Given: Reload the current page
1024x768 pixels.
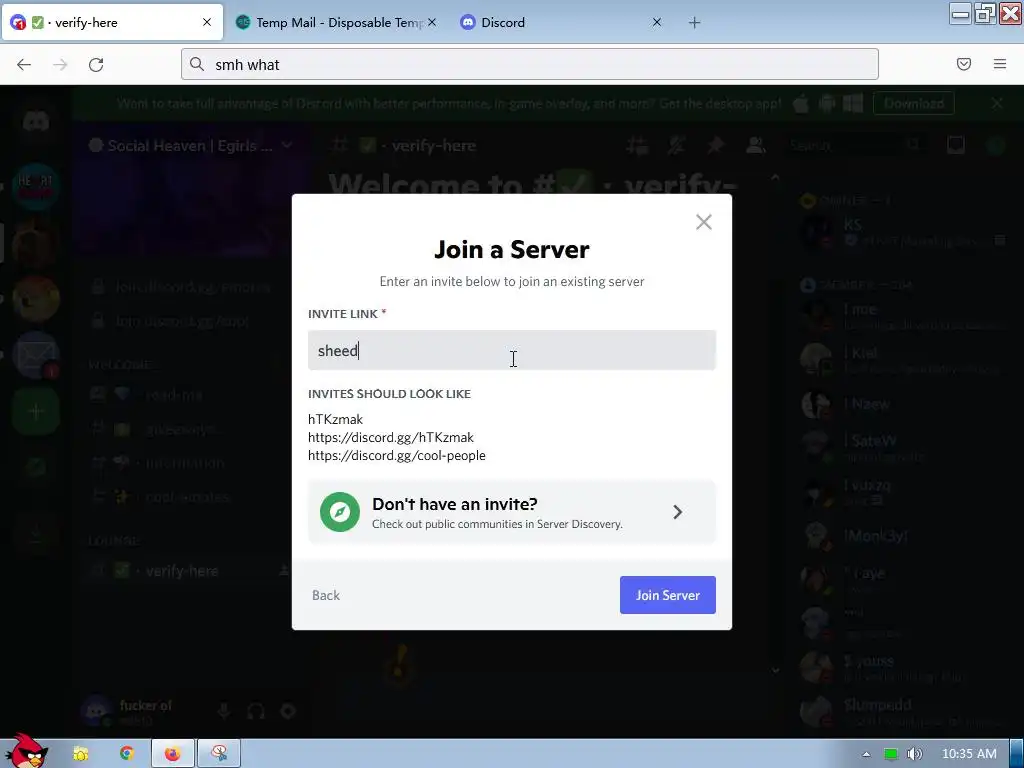Looking at the screenshot, I should (96, 65).
